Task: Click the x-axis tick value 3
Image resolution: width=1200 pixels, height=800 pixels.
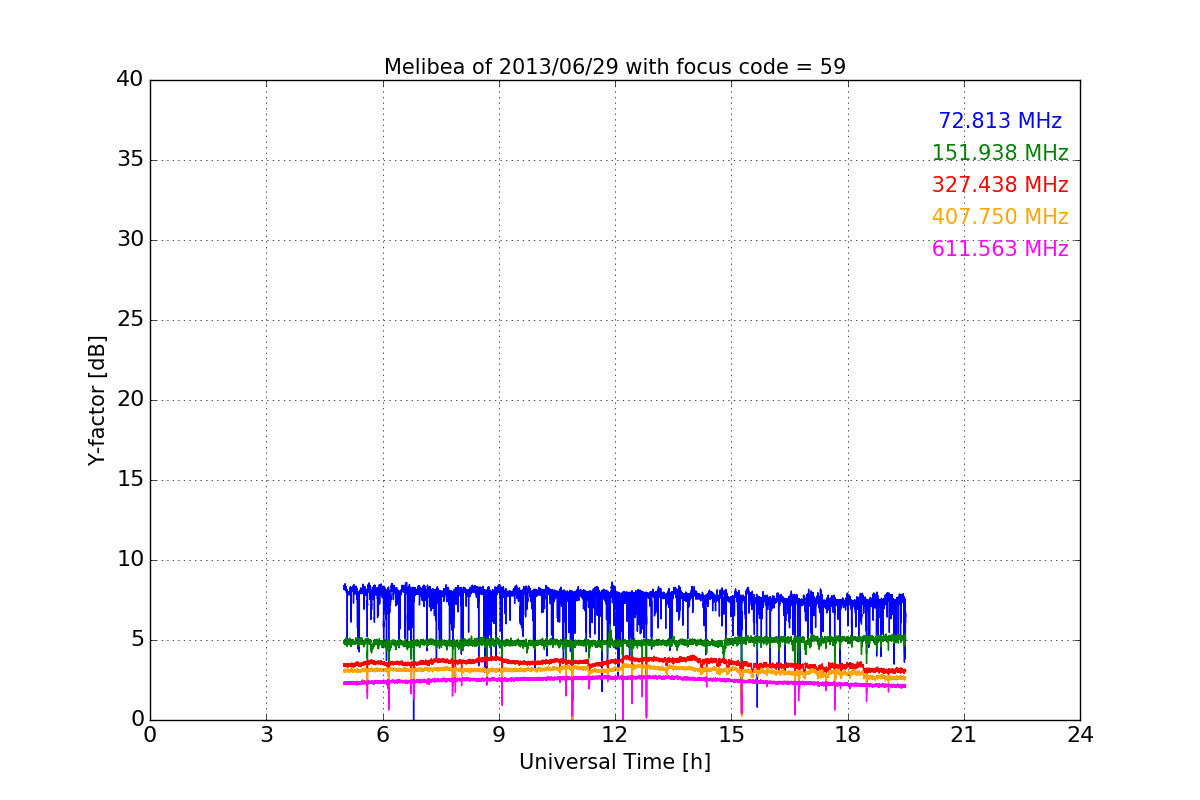Action: pyautogui.click(x=266, y=735)
